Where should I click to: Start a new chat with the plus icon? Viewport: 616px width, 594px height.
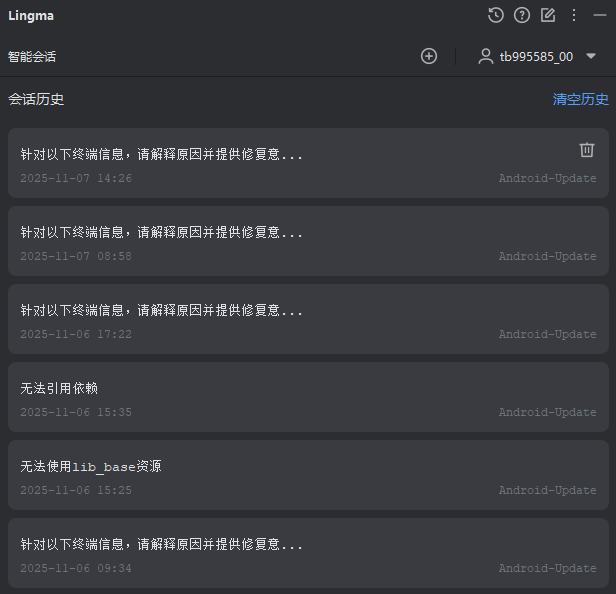(x=429, y=56)
